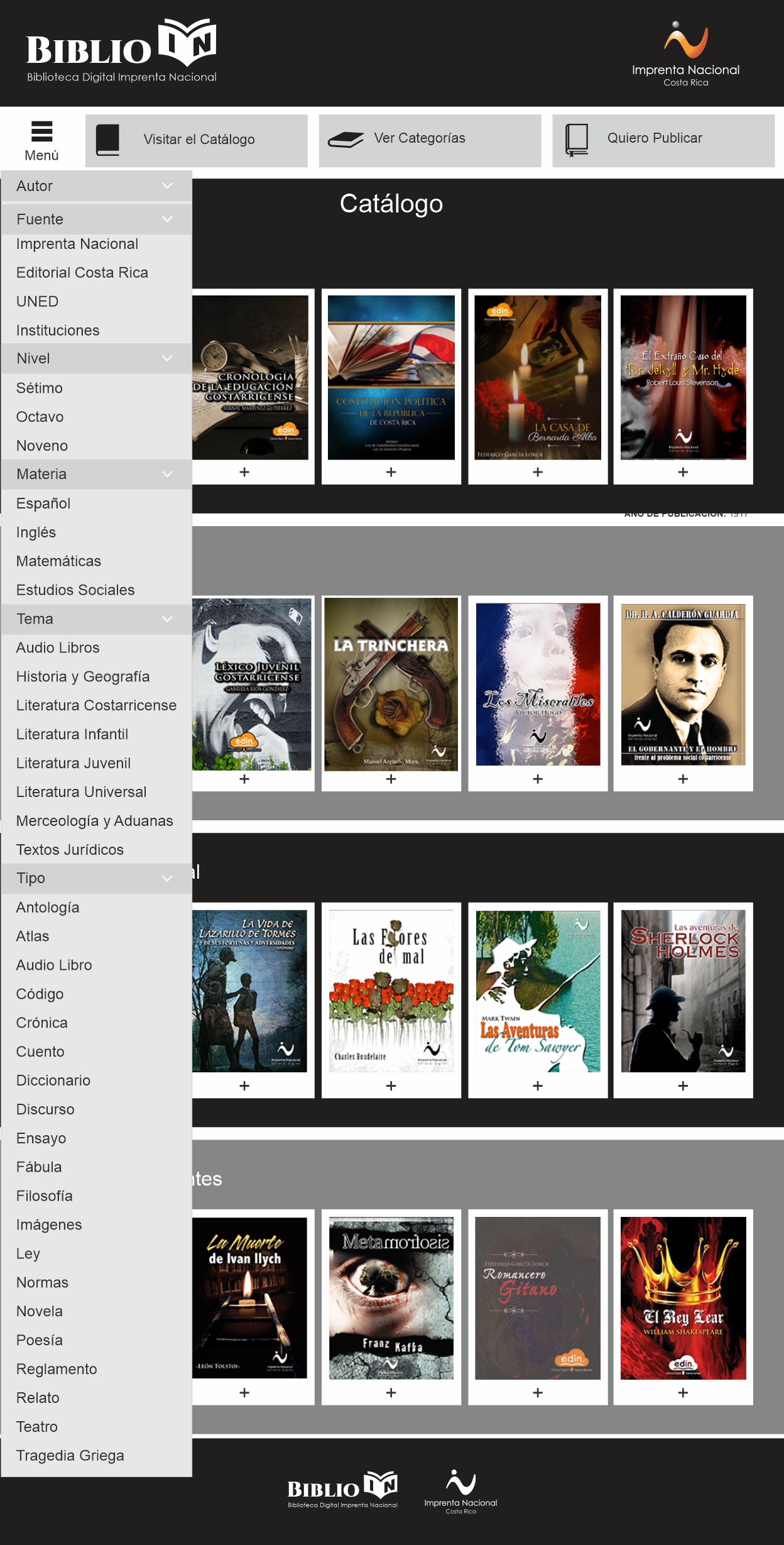Select Instituciones source
This screenshot has height=1545, width=784.
(x=58, y=331)
